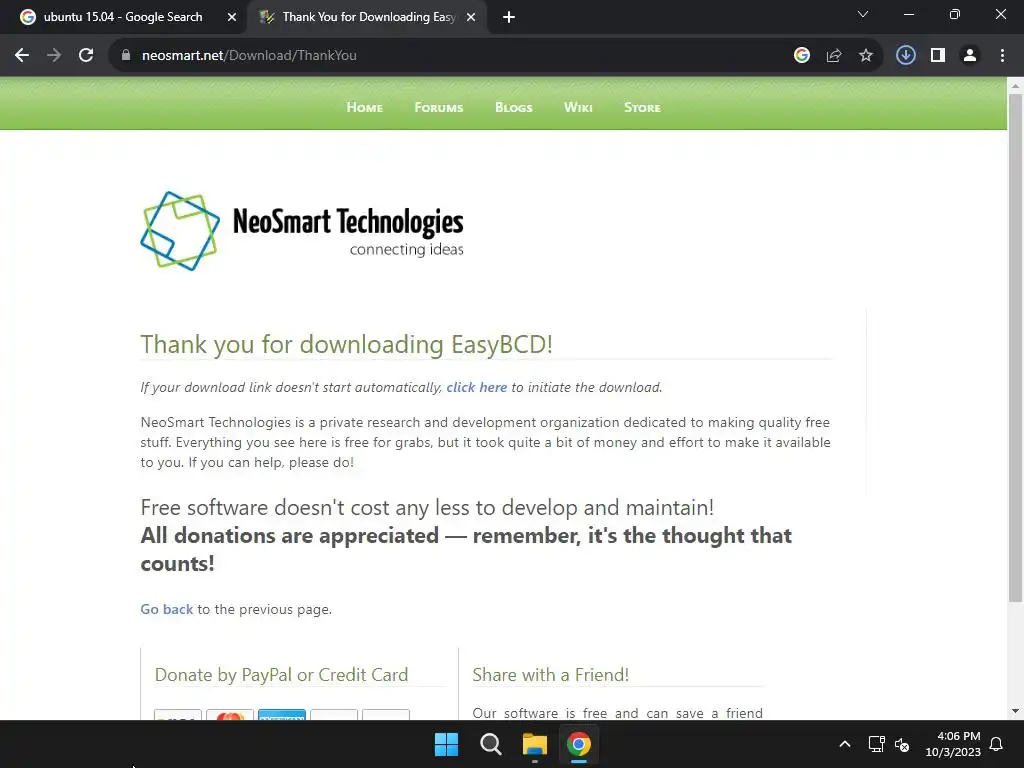Screen dimensions: 1024x768
Task: Close the Thank You for Downloading tab
Action: [471, 18]
